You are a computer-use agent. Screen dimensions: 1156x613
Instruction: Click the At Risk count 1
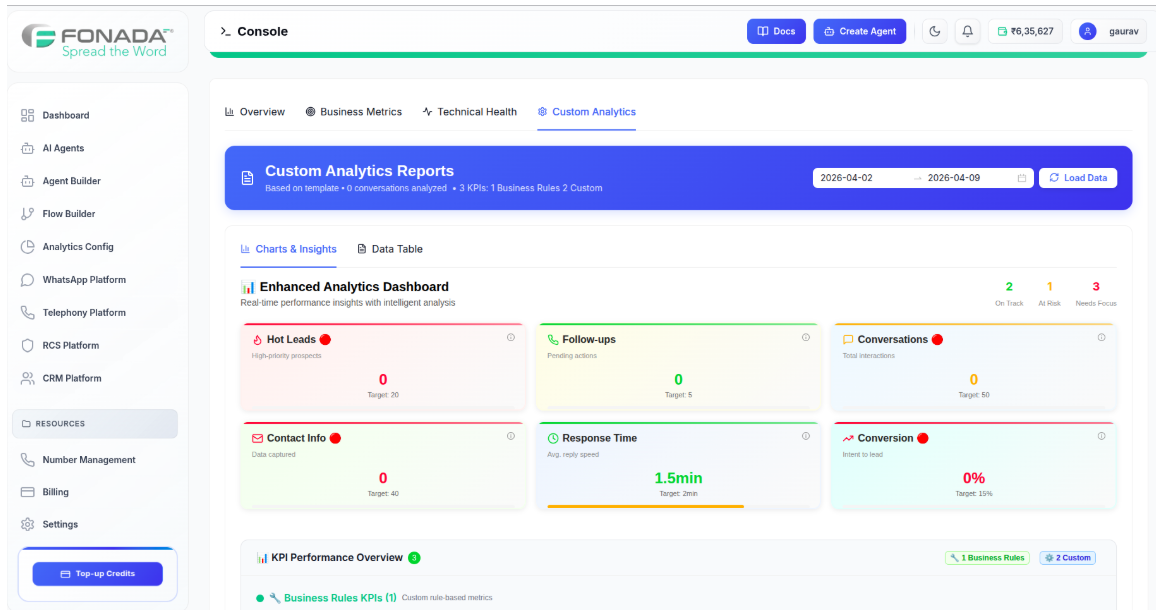pyautogui.click(x=1050, y=287)
